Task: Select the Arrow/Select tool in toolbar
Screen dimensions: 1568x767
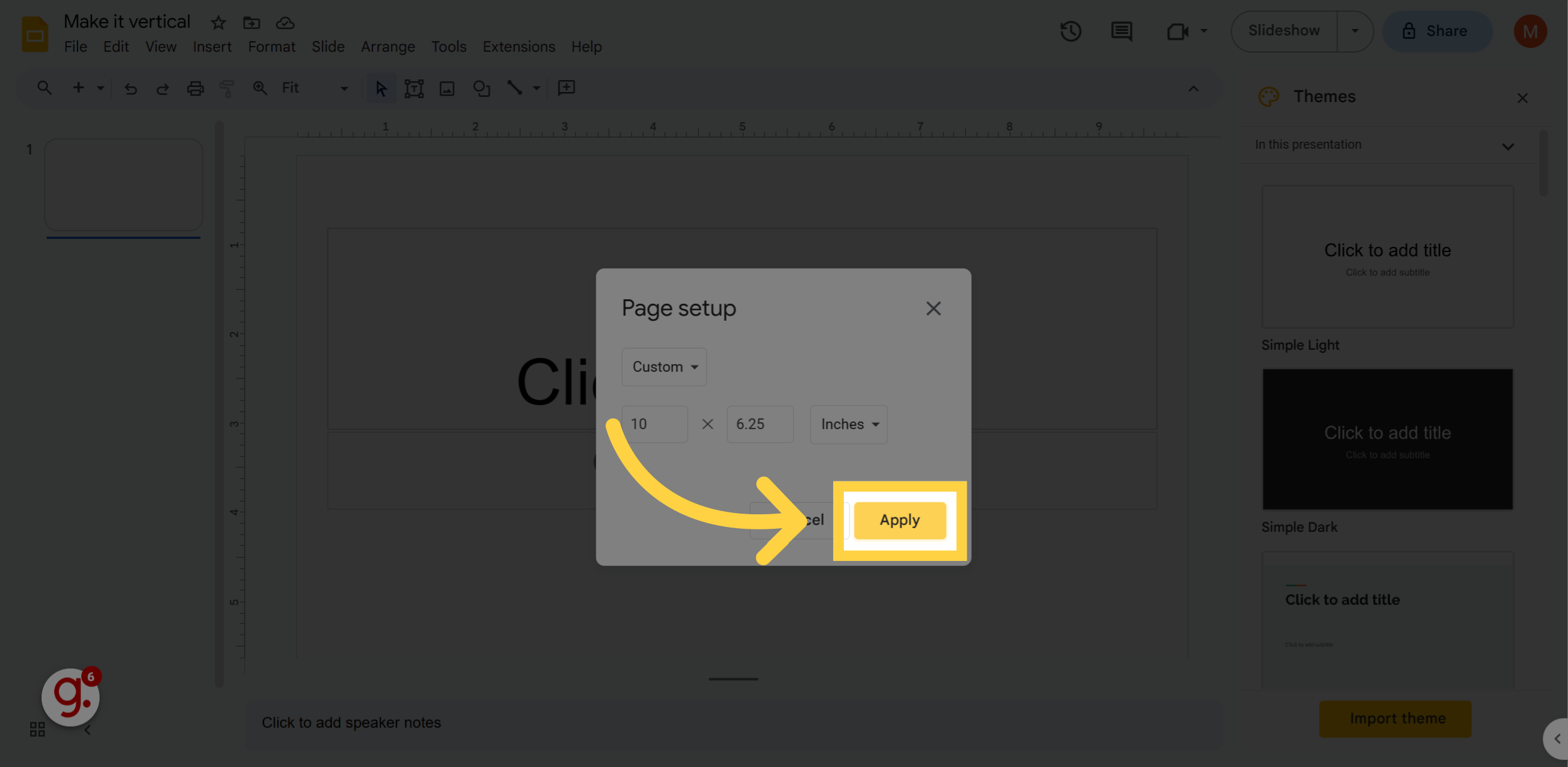Action: (x=379, y=88)
